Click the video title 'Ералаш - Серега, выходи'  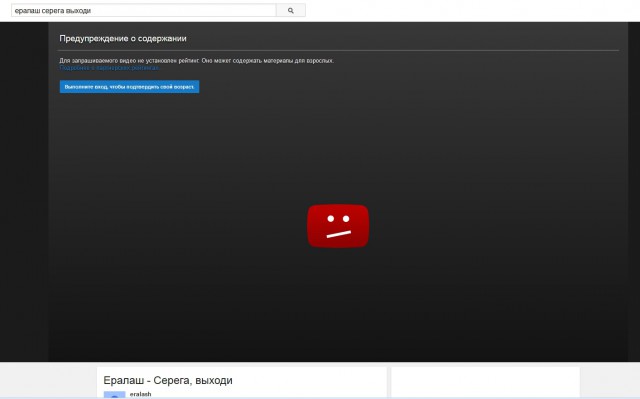coord(168,380)
